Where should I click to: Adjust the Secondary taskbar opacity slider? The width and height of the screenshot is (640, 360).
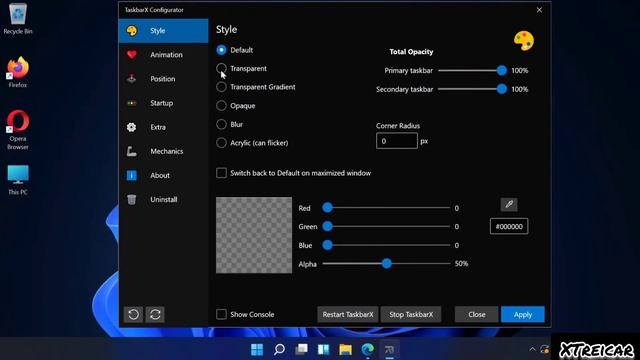502,89
